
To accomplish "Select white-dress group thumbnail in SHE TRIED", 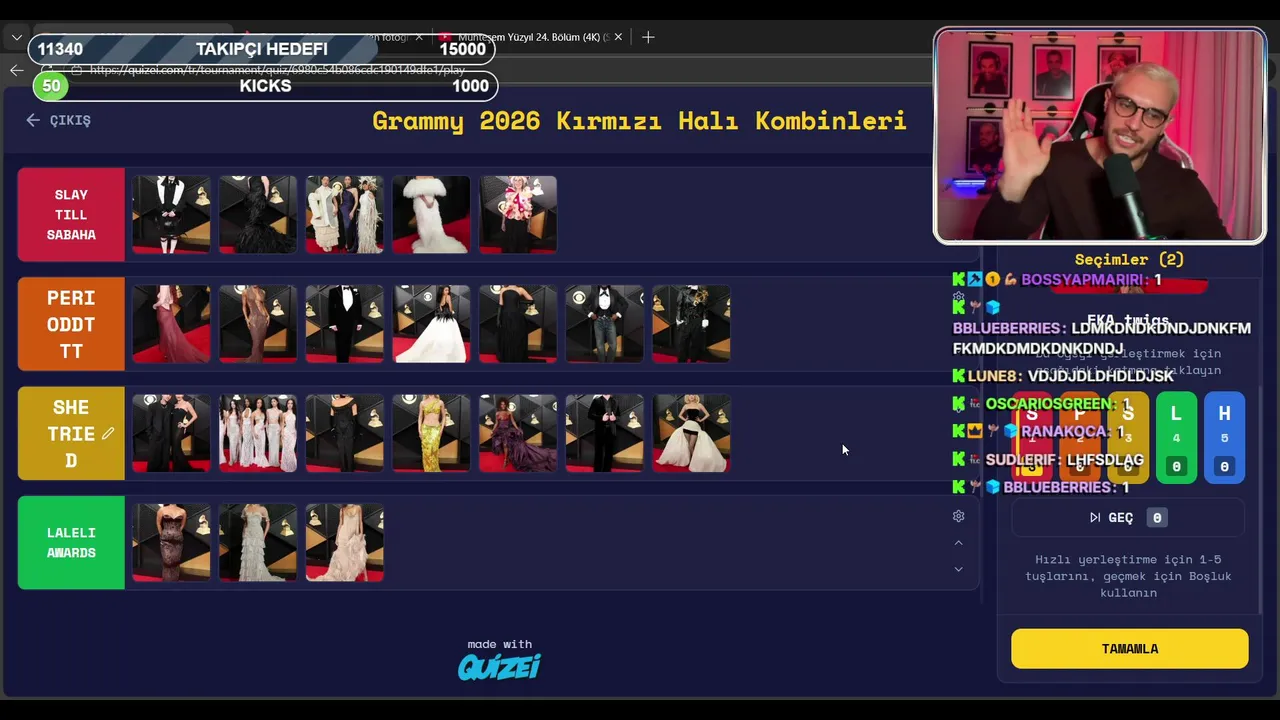I will 257,433.
